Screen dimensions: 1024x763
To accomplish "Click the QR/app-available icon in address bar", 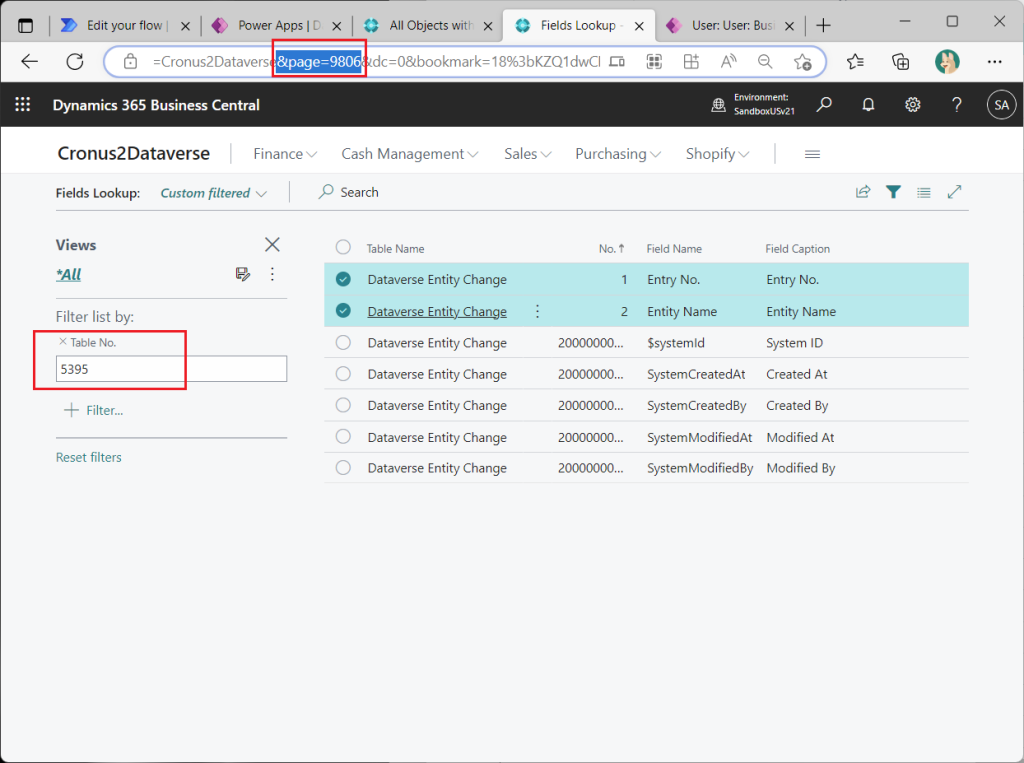I will coord(654,61).
